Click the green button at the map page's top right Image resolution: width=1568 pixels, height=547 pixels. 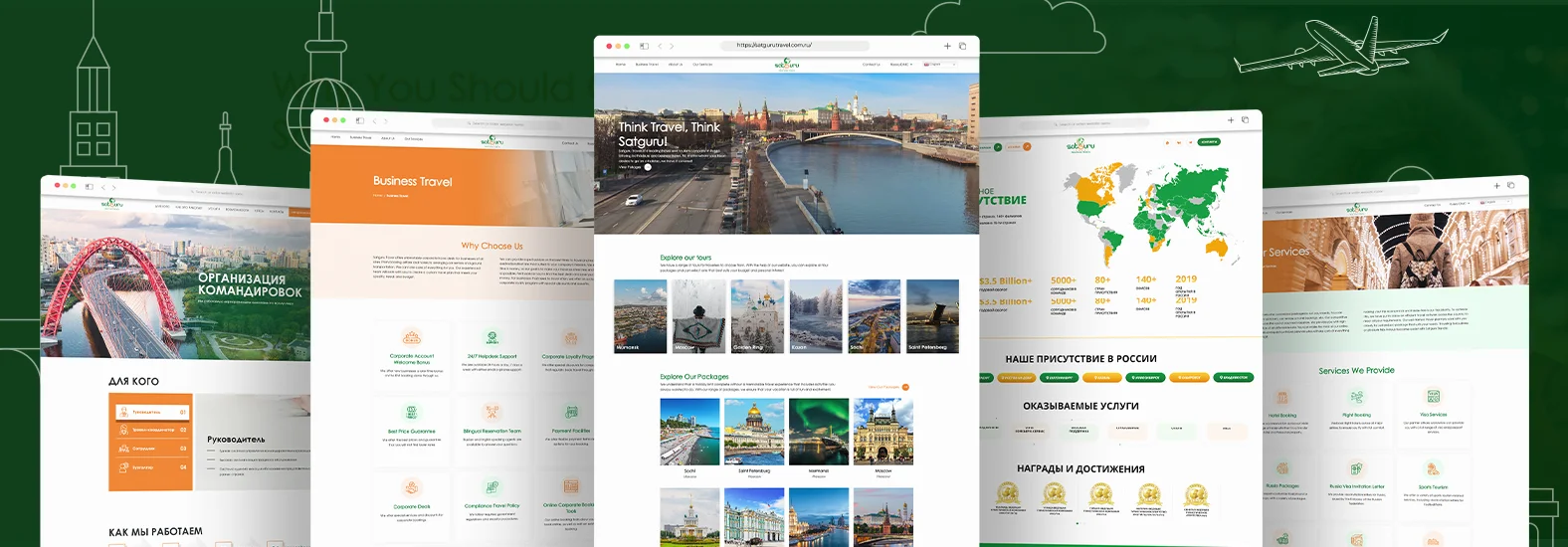1208,142
